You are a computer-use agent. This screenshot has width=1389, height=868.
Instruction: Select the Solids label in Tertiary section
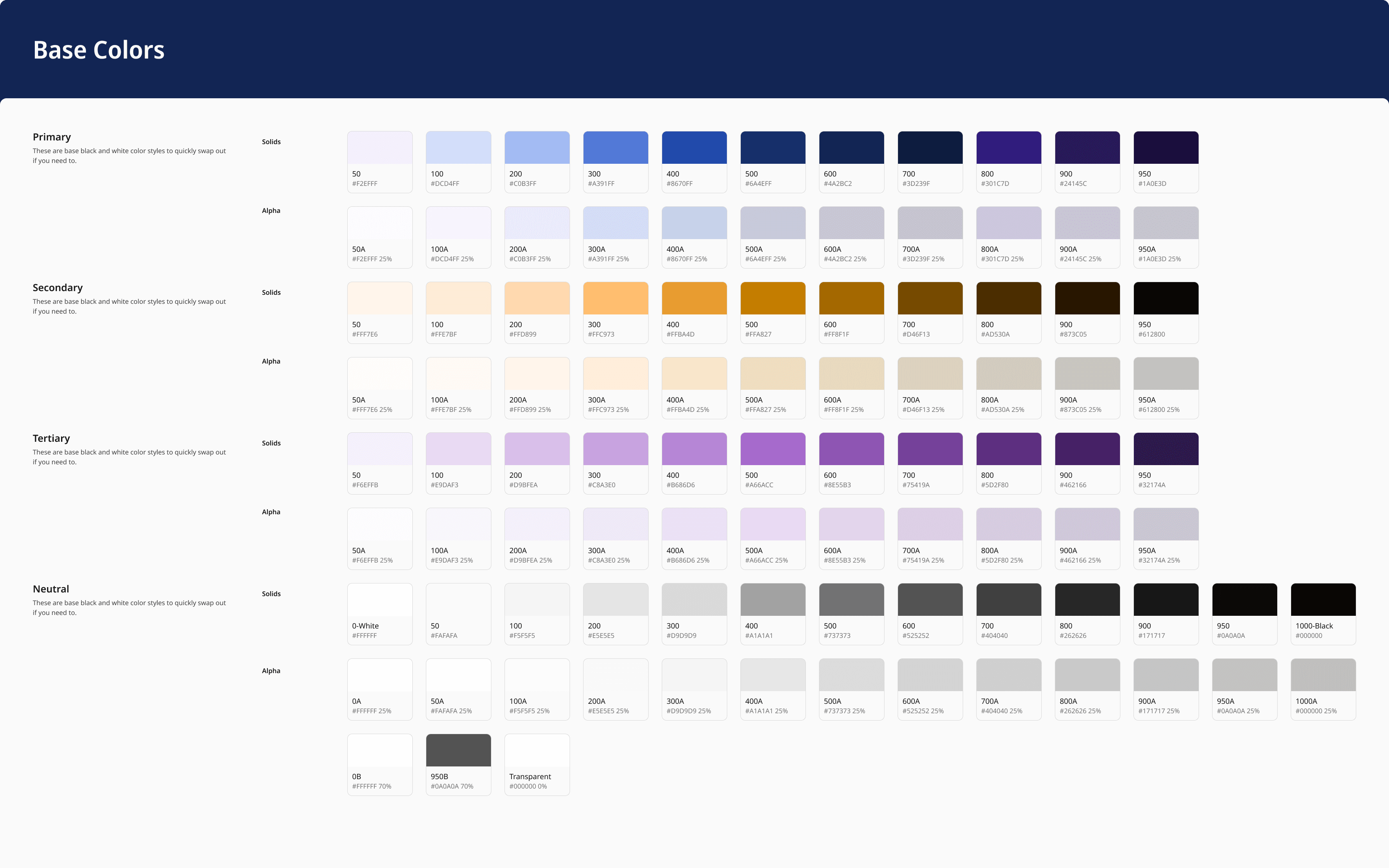tap(271, 443)
